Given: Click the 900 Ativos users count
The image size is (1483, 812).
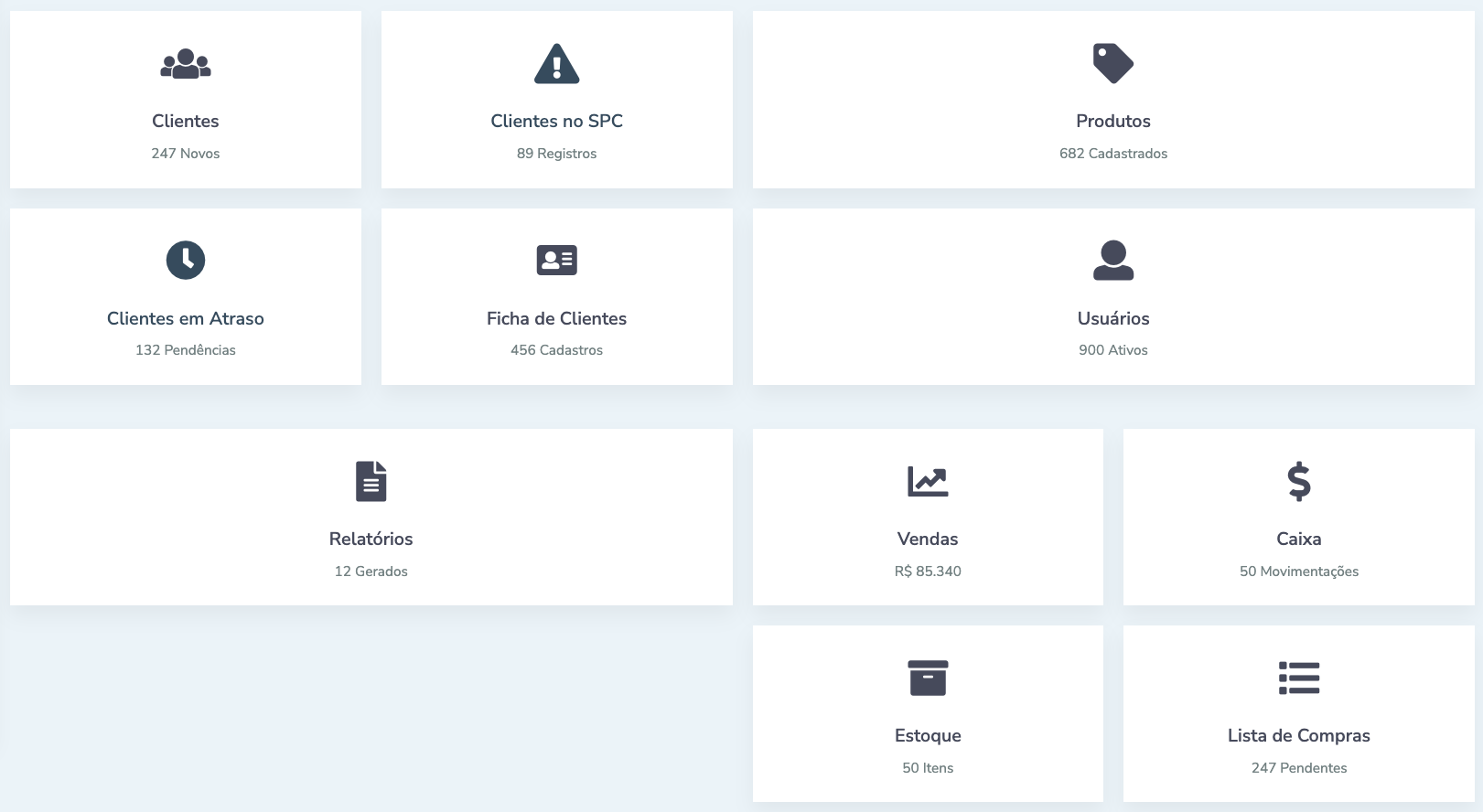Looking at the screenshot, I should (x=1112, y=350).
